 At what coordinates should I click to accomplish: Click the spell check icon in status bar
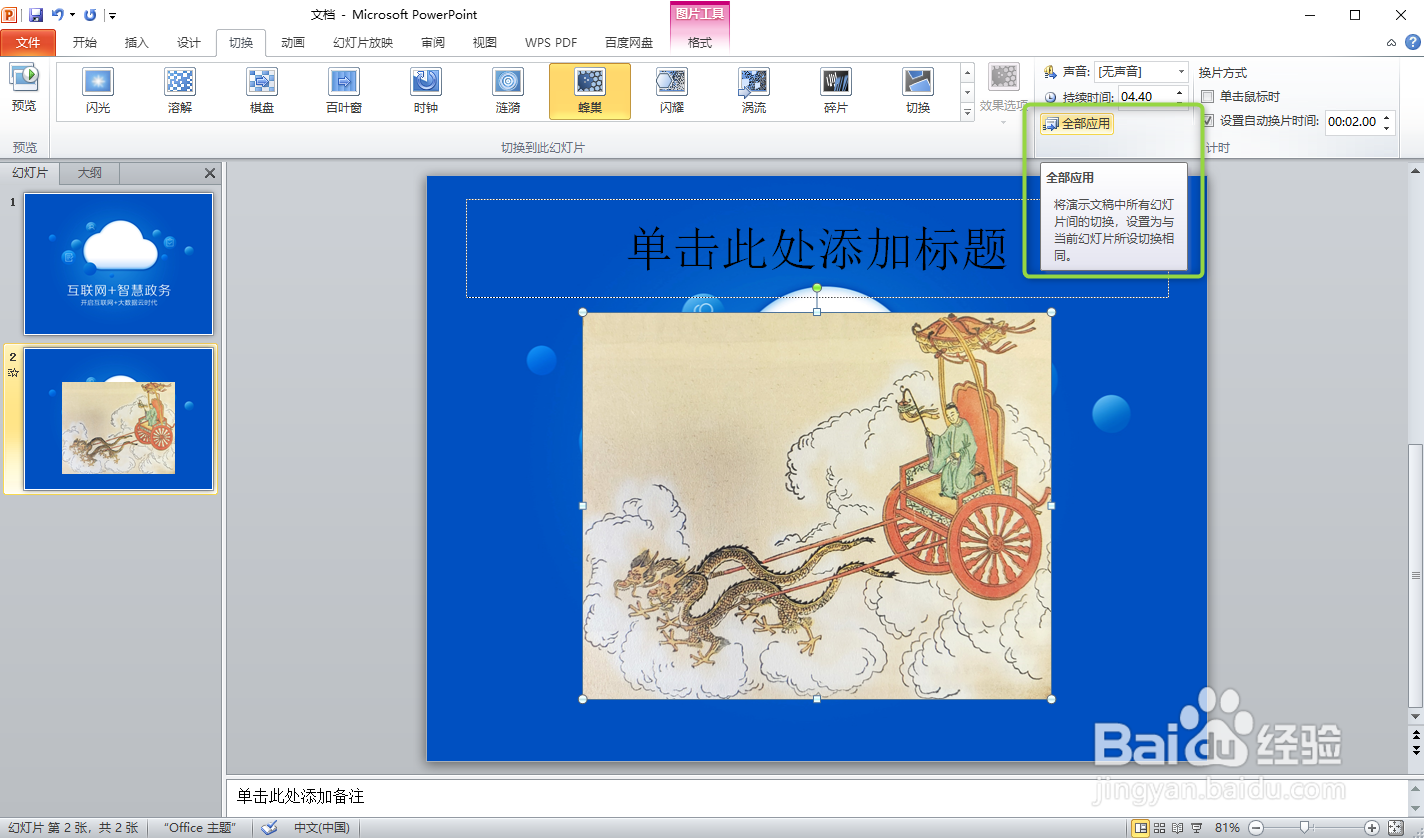click(x=269, y=828)
